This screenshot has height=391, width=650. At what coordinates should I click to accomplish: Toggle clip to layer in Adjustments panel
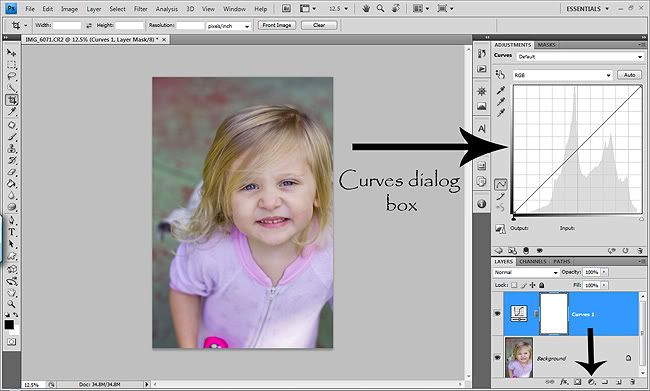pyautogui.click(x=526, y=250)
